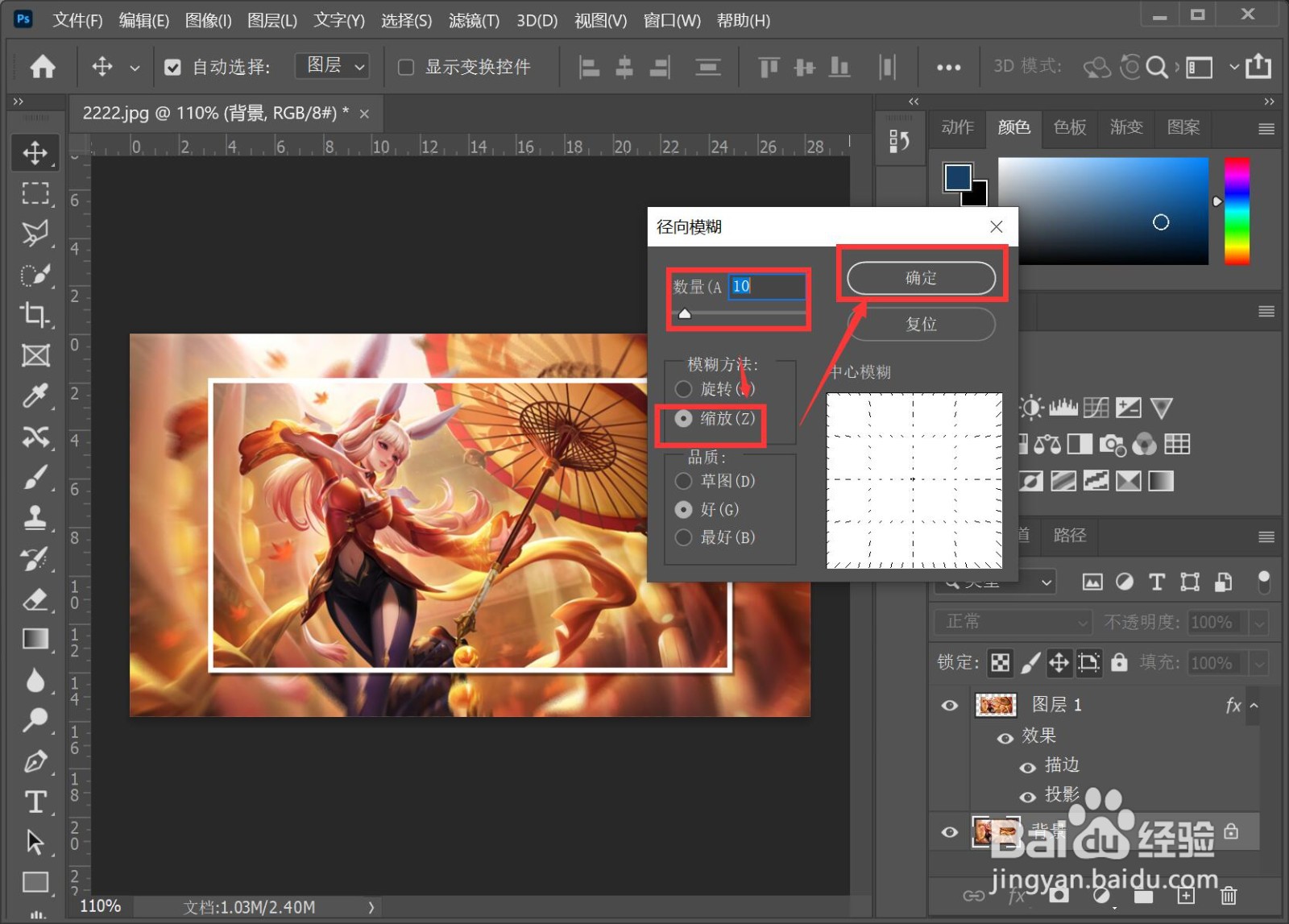Click the delete layer trash icon
Image resolution: width=1289 pixels, height=924 pixels.
1228,895
